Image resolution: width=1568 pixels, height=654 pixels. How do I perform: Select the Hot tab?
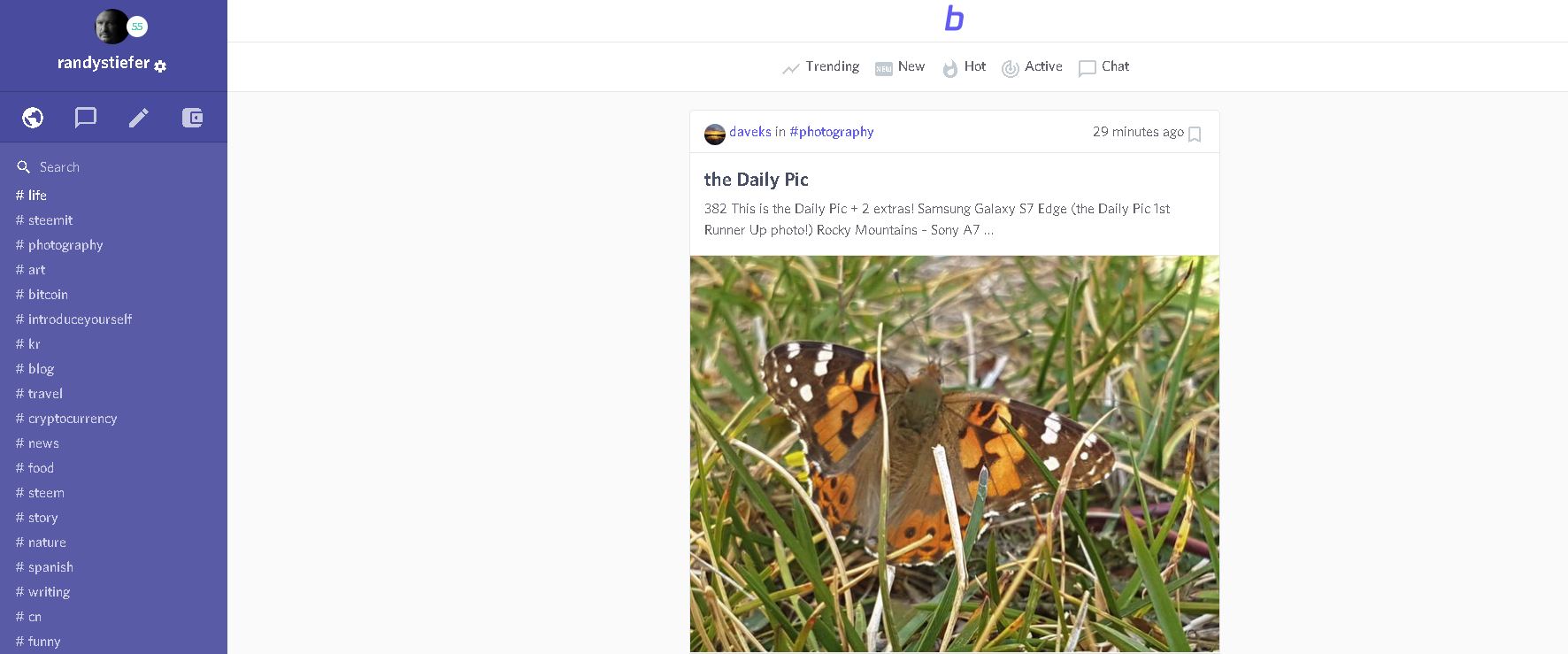click(x=964, y=67)
